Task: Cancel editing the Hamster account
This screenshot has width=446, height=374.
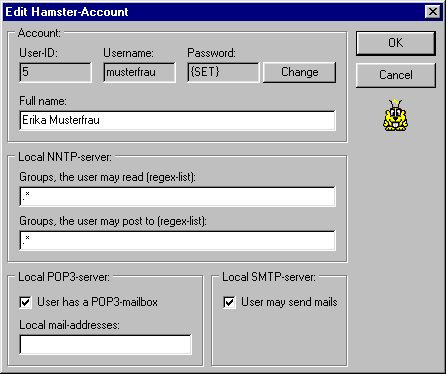Action: 396,75
